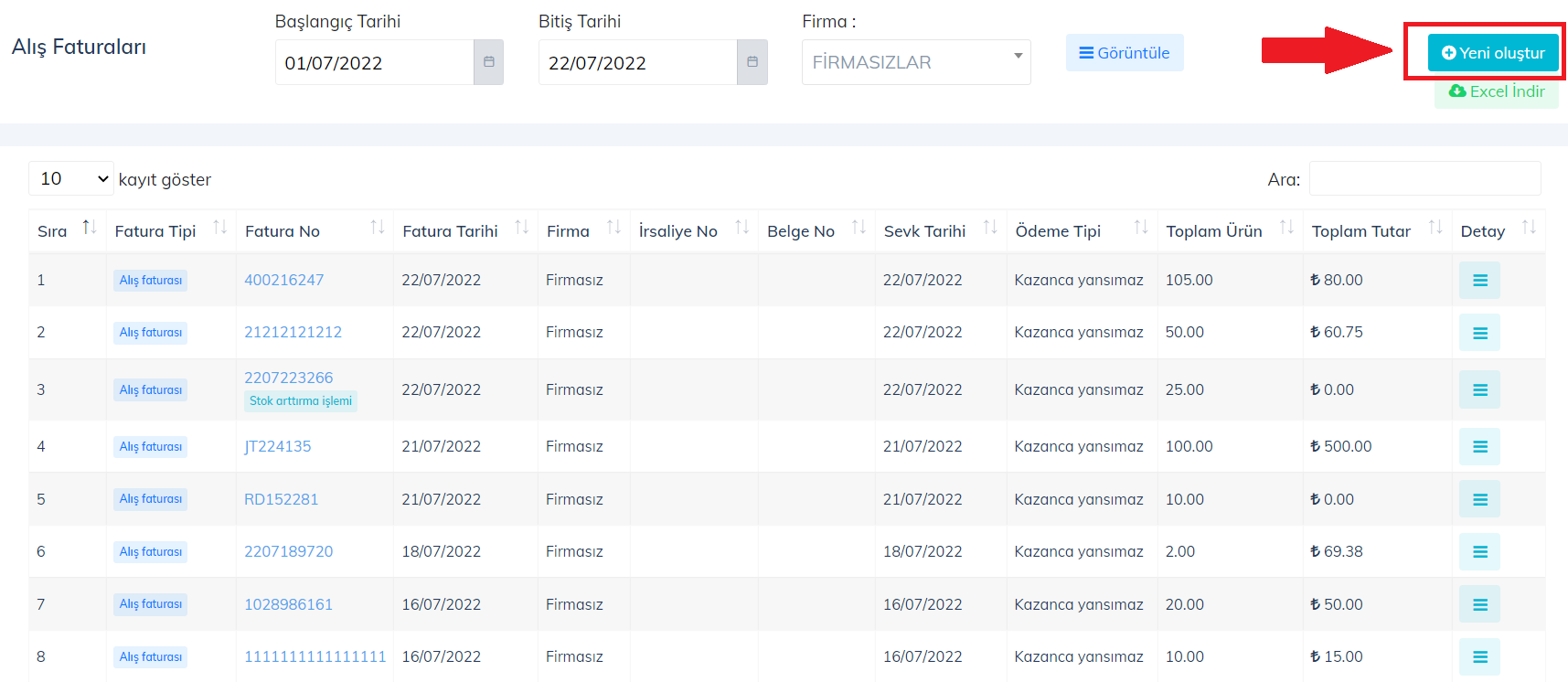Sort by Fatura Tipi column arrows
This screenshot has height=682, width=1568.
tap(219, 227)
